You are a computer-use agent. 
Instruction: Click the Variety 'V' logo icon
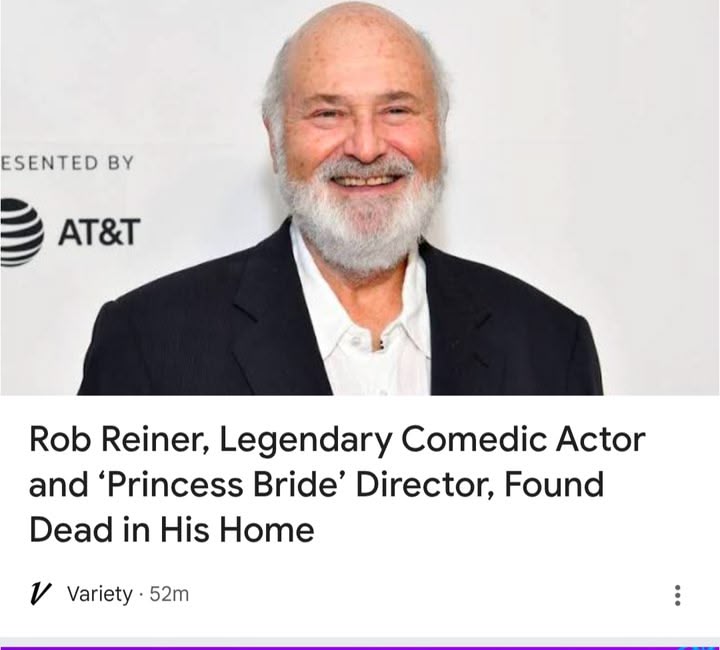[x=41, y=594]
